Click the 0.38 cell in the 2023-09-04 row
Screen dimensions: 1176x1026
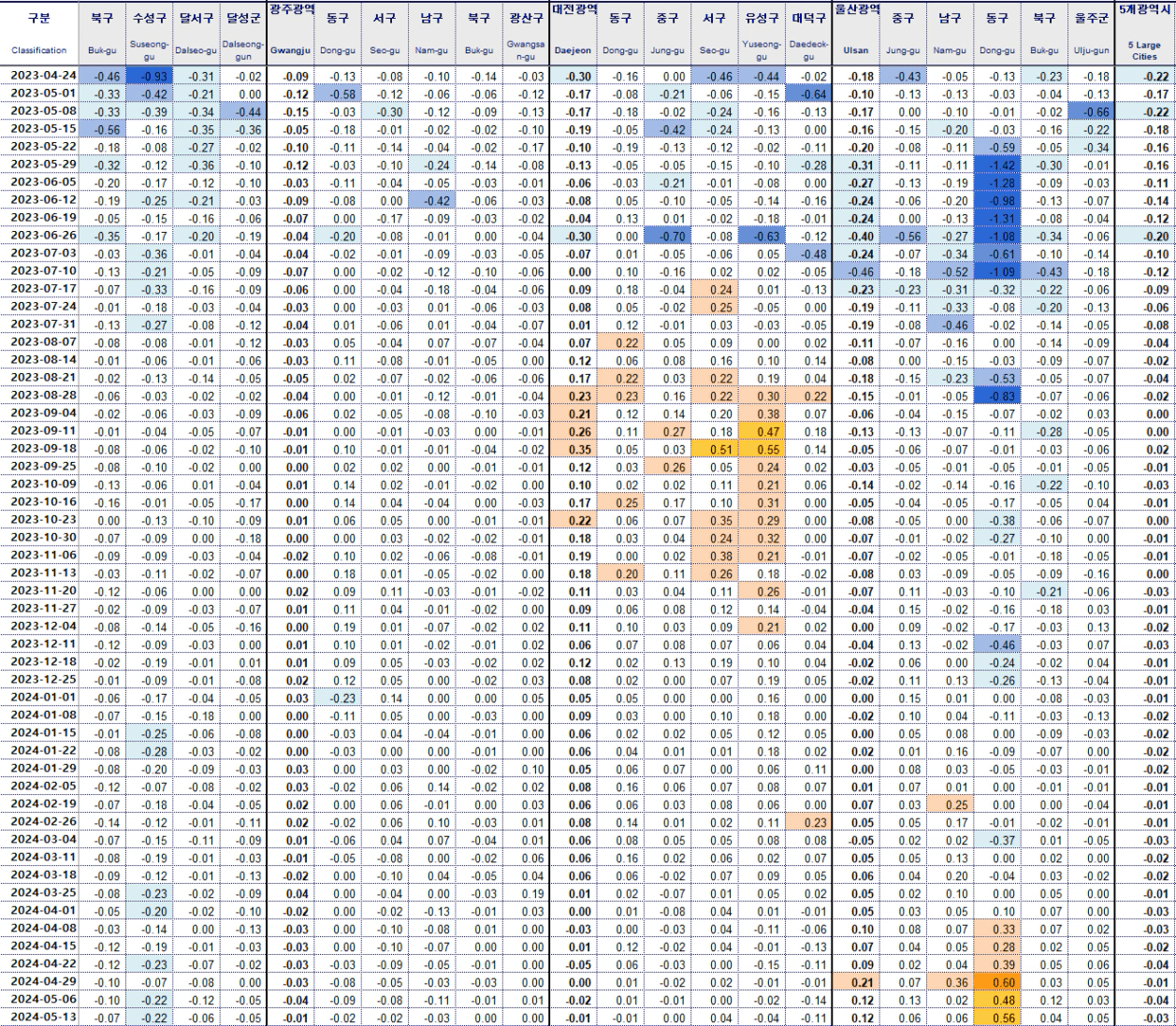pos(762,413)
